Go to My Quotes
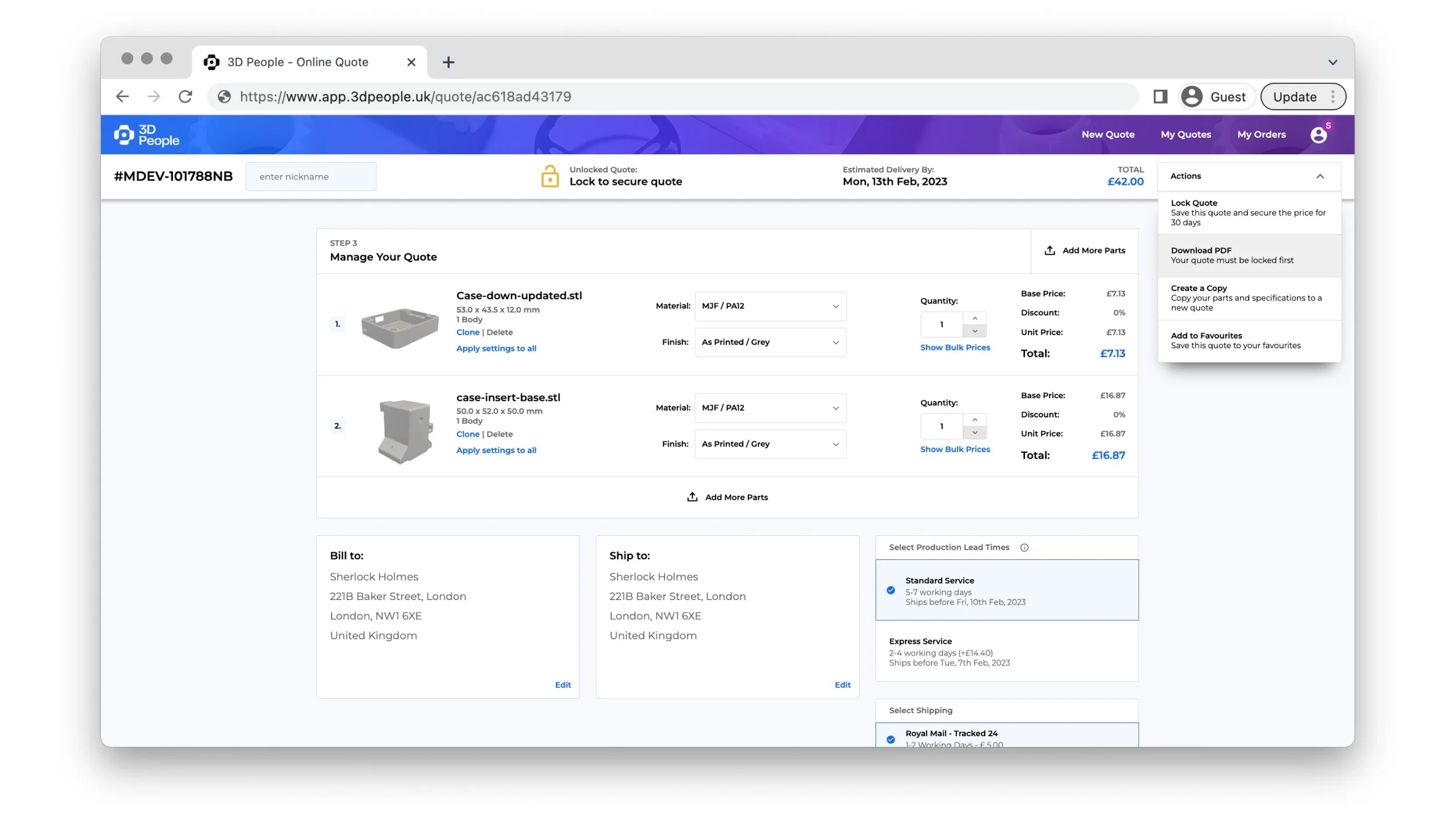The image size is (1456, 819). point(1185,135)
